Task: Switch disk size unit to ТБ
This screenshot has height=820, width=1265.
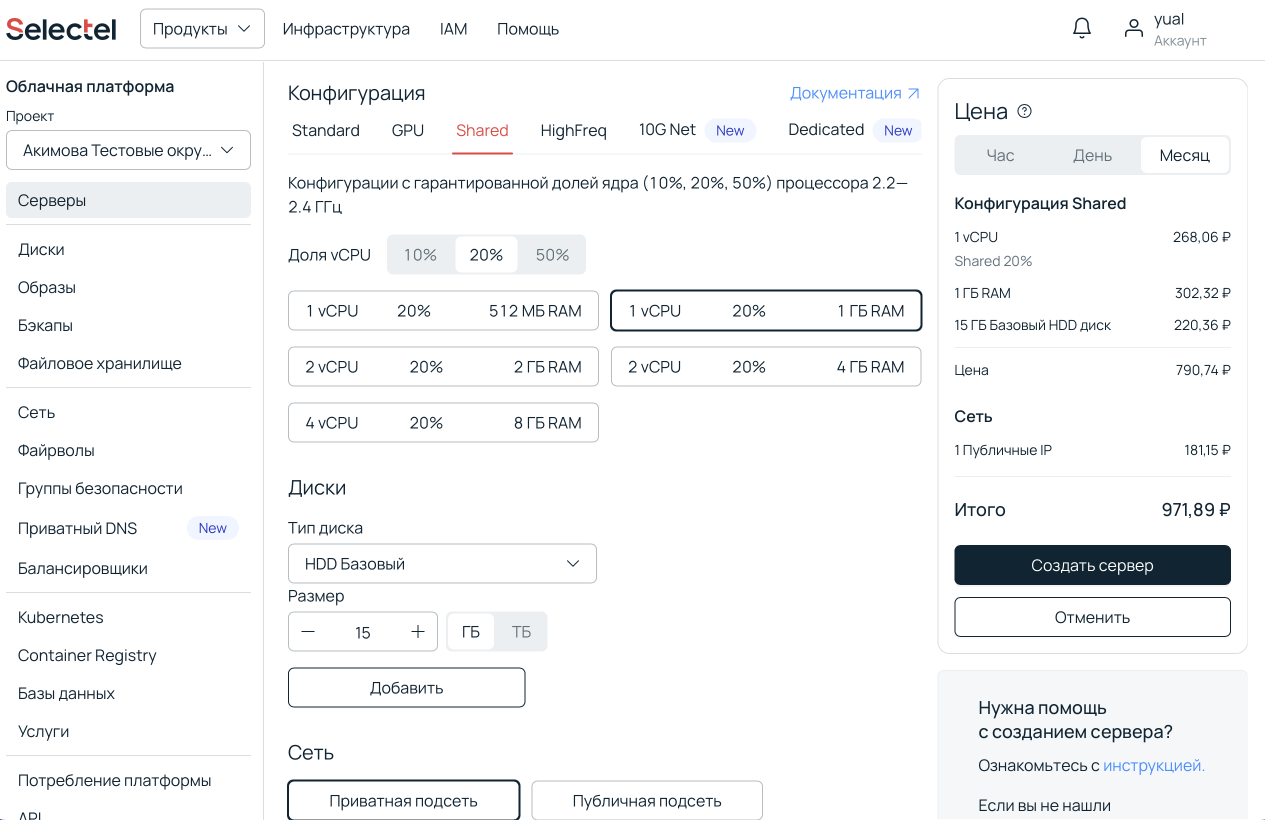Action: click(x=521, y=632)
